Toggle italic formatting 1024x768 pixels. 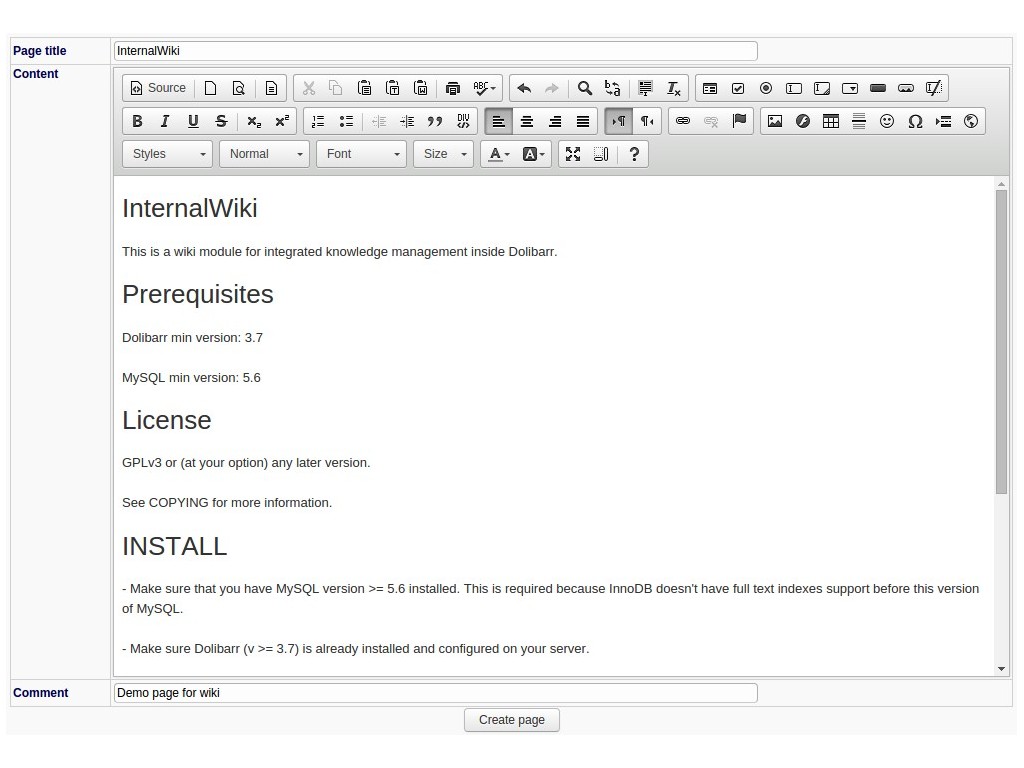pyautogui.click(x=165, y=121)
